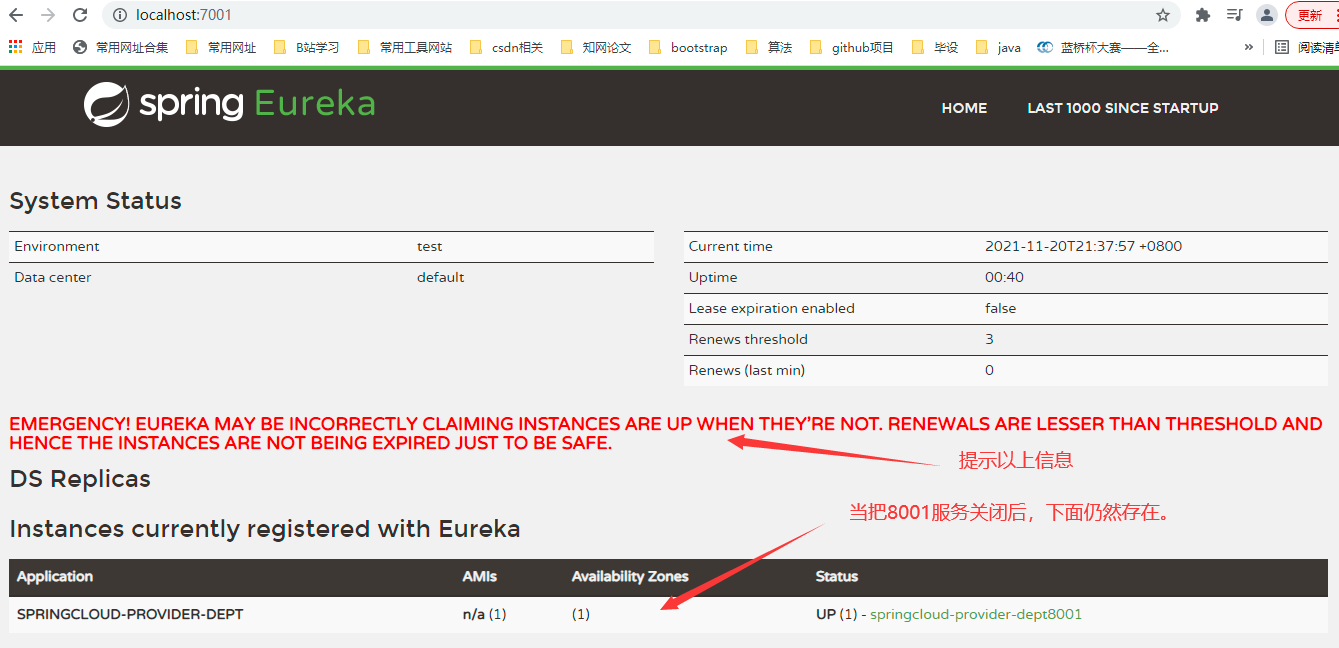
Task: Click the Renews threshold value 3
Action: (x=989, y=339)
